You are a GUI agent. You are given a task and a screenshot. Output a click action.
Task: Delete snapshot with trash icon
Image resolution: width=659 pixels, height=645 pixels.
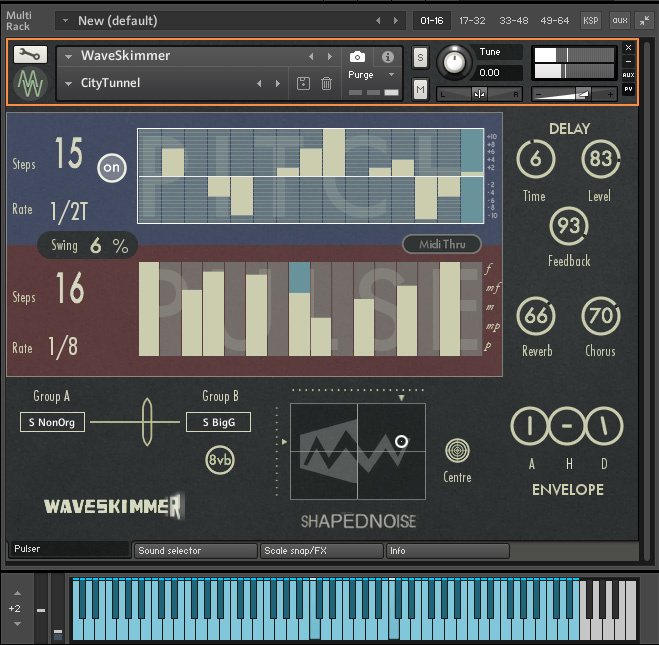[x=326, y=84]
